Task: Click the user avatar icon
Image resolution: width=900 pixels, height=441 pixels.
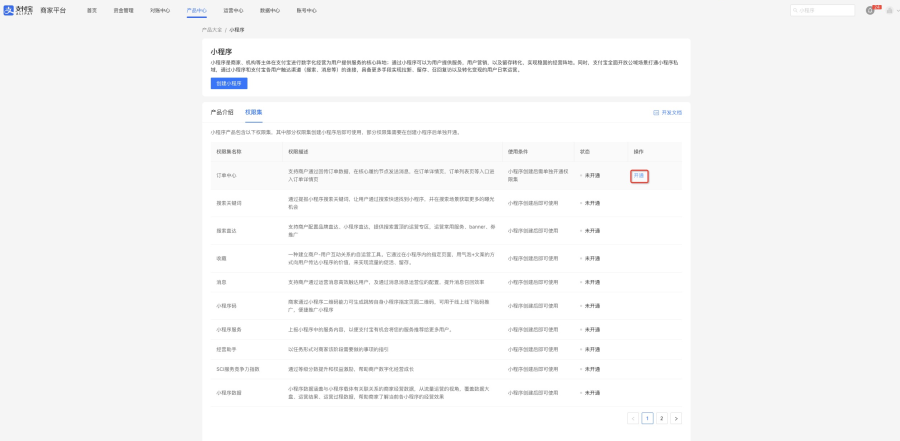Action: click(x=889, y=10)
